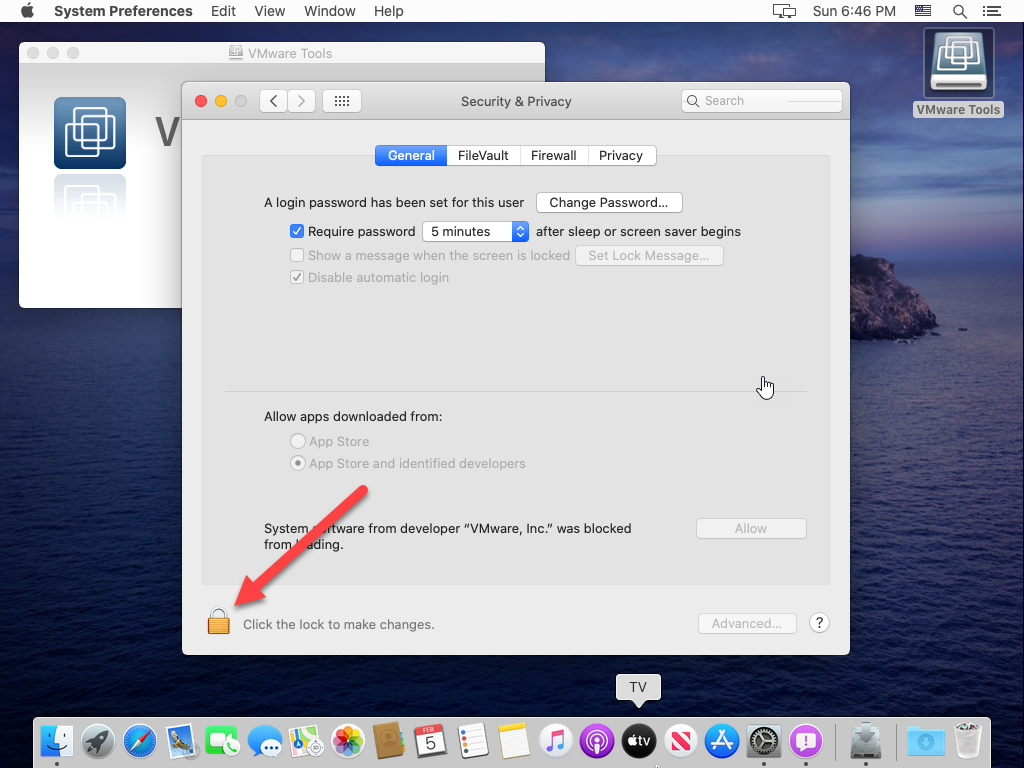The image size is (1024, 768).
Task: Open Podcasts in the Dock
Action: coord(597,741)
